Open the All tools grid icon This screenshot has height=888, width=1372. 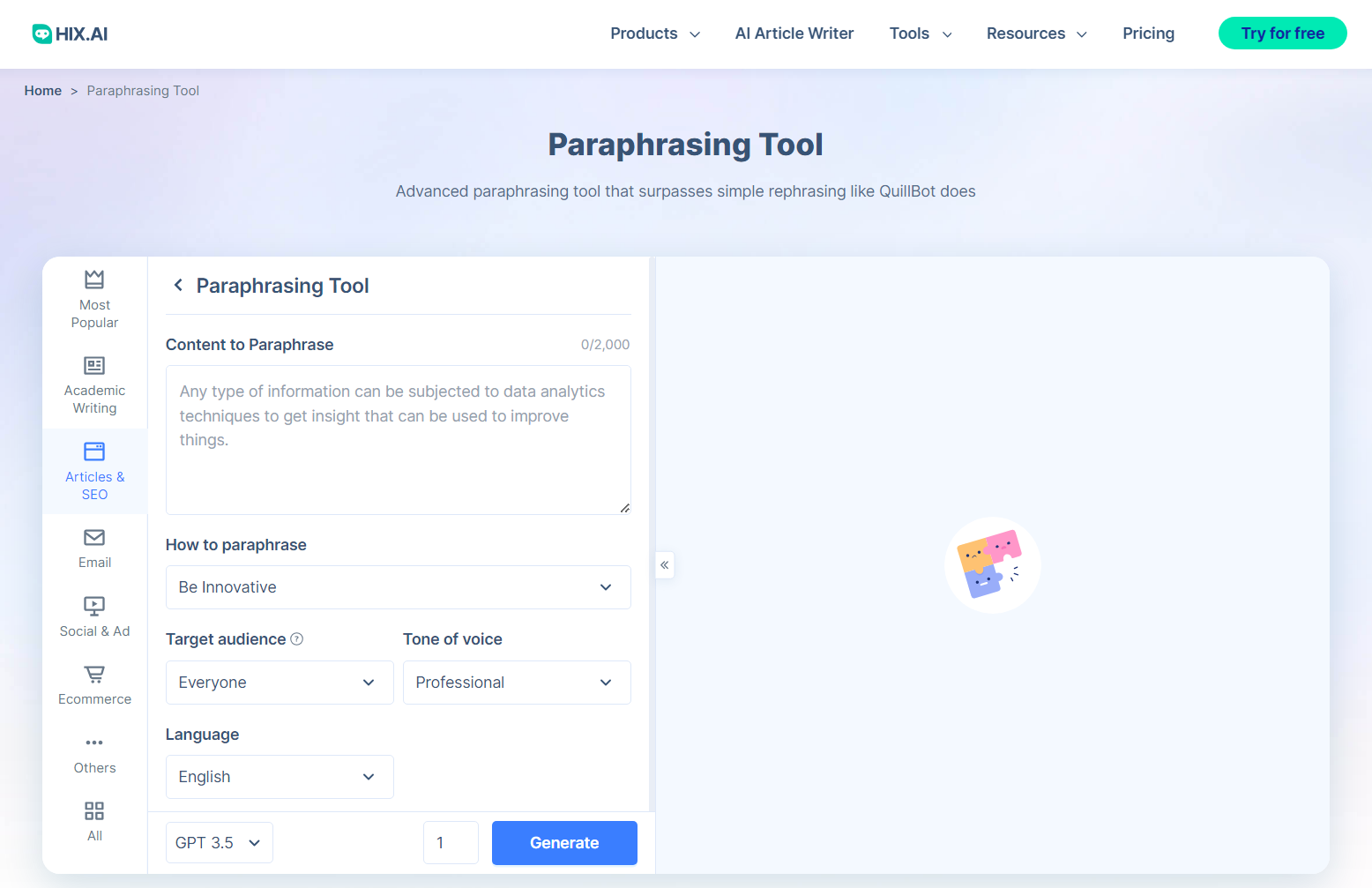94,810
